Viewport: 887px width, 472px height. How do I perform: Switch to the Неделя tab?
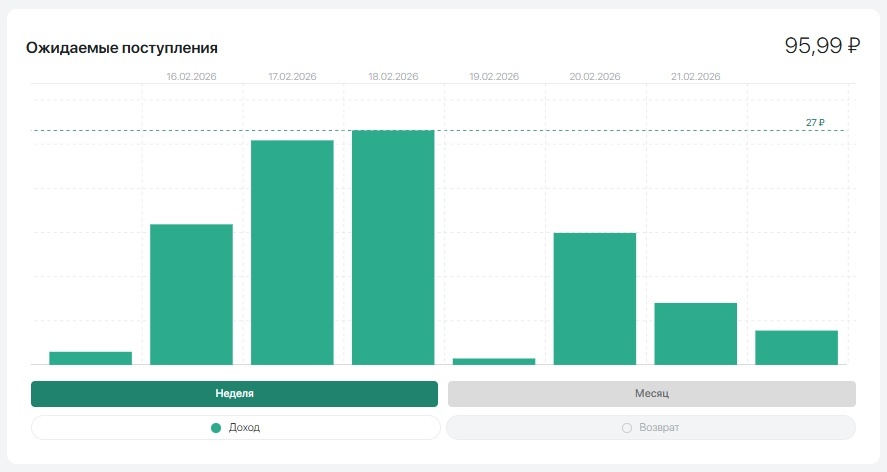pos(234,393)
